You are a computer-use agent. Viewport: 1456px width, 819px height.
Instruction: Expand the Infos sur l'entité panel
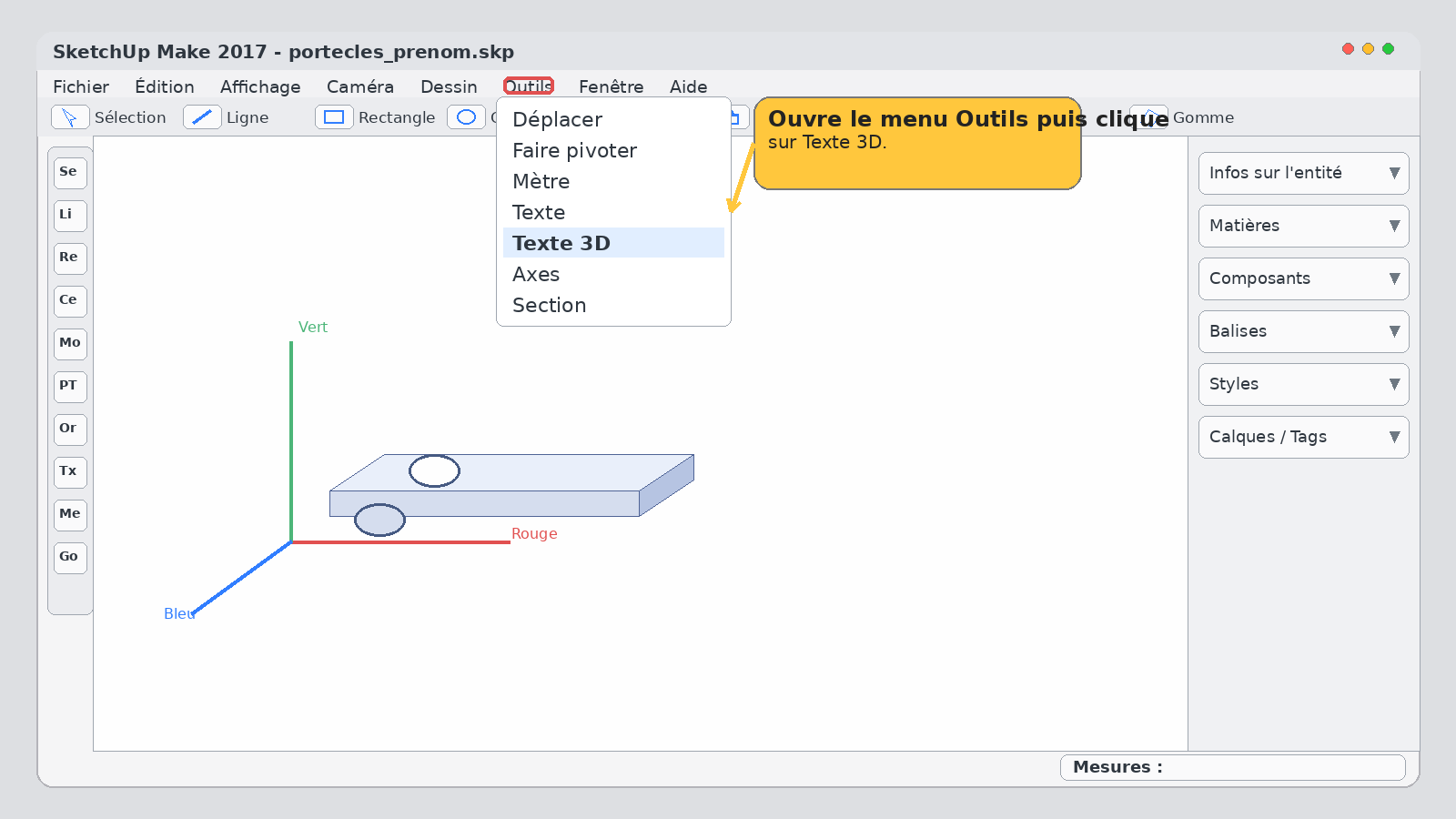(1303, 173)
